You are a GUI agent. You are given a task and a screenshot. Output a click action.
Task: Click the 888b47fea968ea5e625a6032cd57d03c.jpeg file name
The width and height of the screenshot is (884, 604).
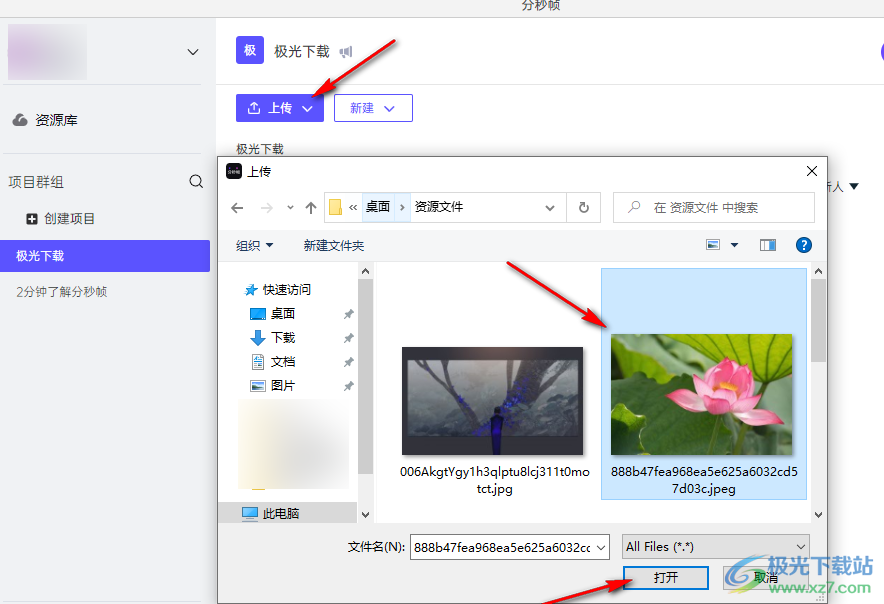click(x=704, y=480)
